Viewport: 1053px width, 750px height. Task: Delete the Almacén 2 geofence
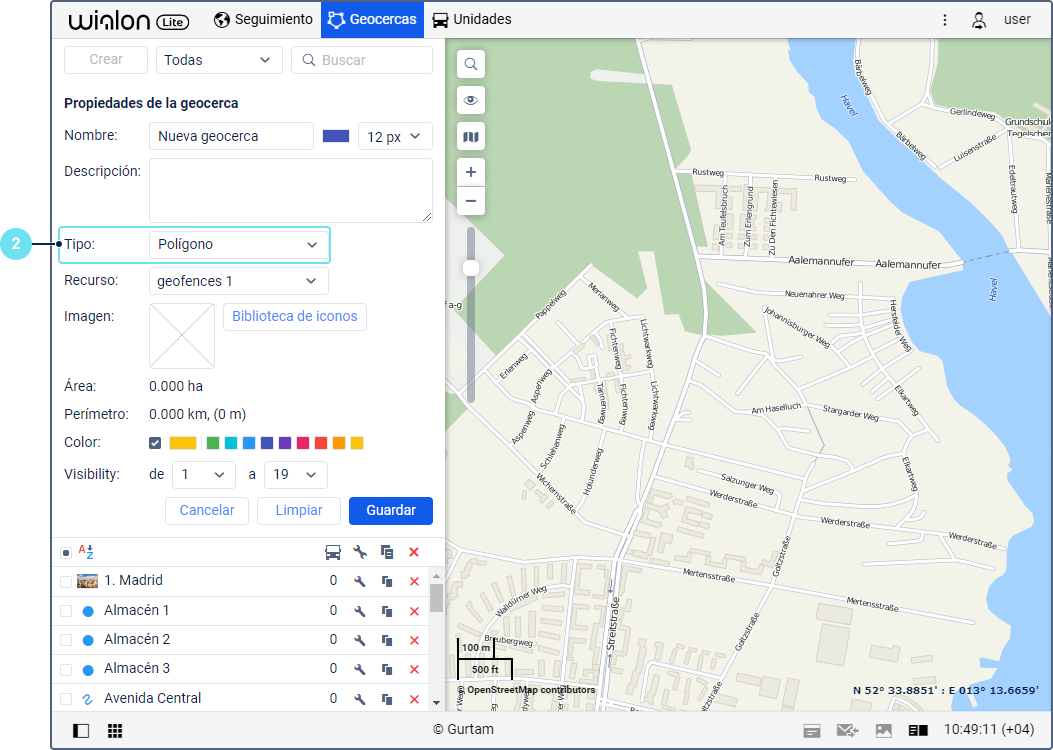tap(414, 640)
